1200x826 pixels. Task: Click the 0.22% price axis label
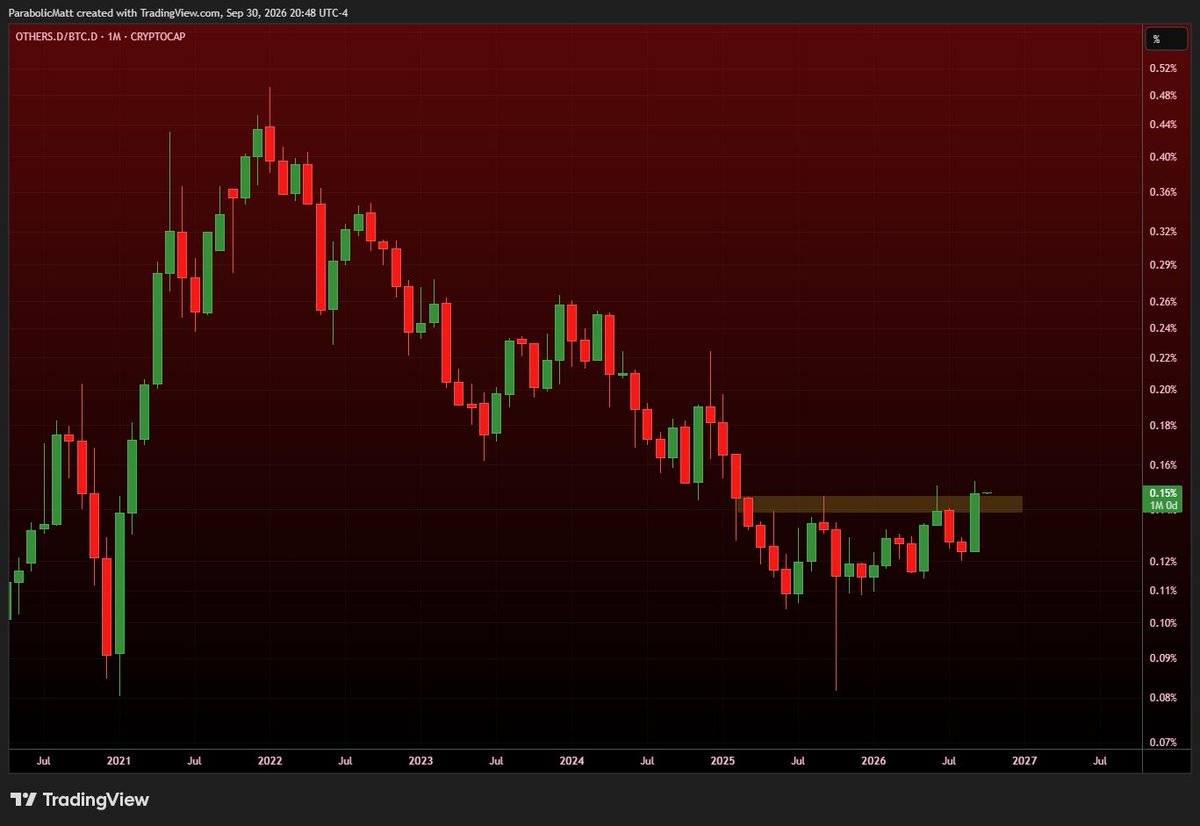(1162, 358)
